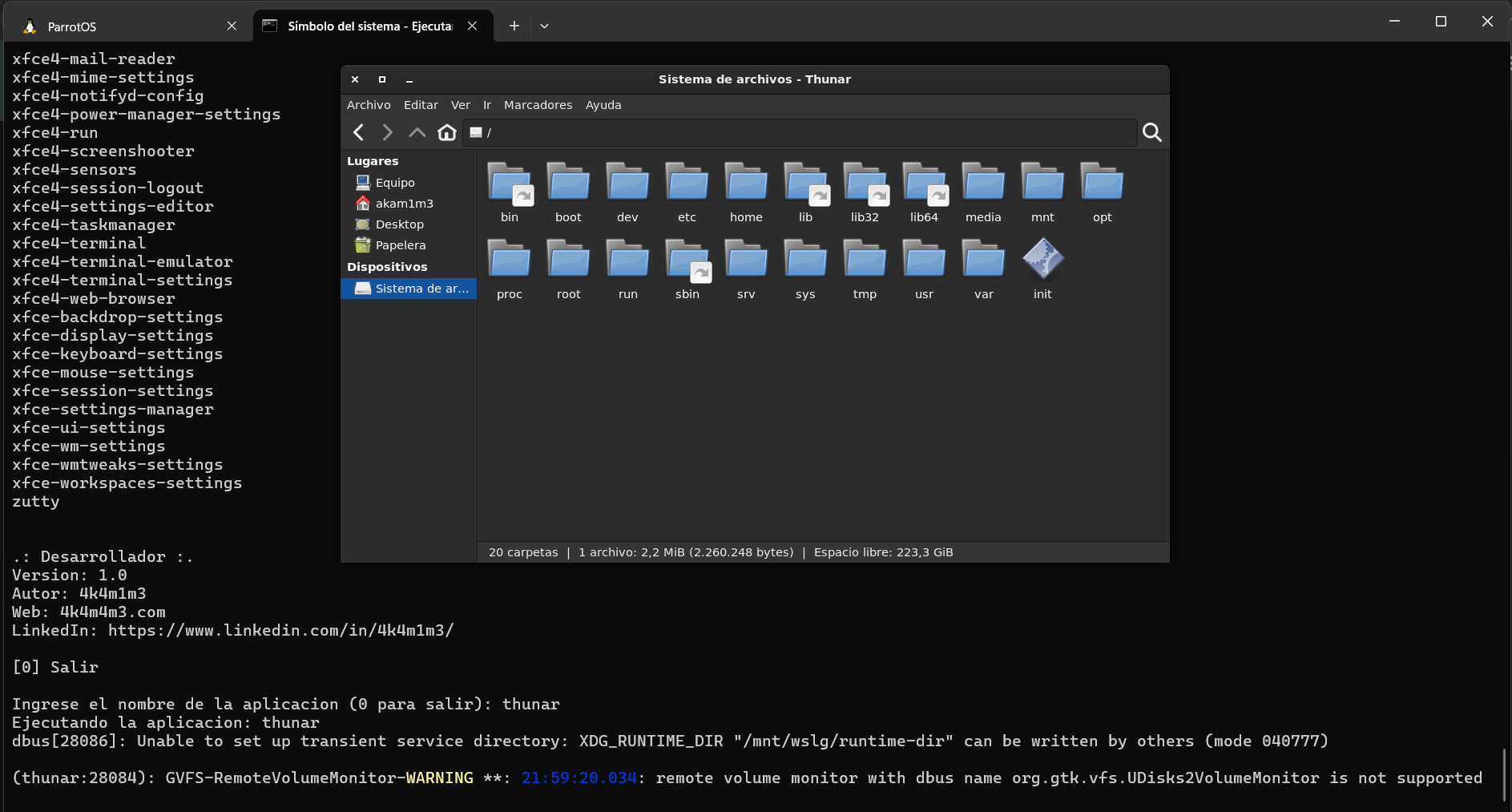Open the bin folder icon
1512x812 pixels.
(x=510, y=193)
